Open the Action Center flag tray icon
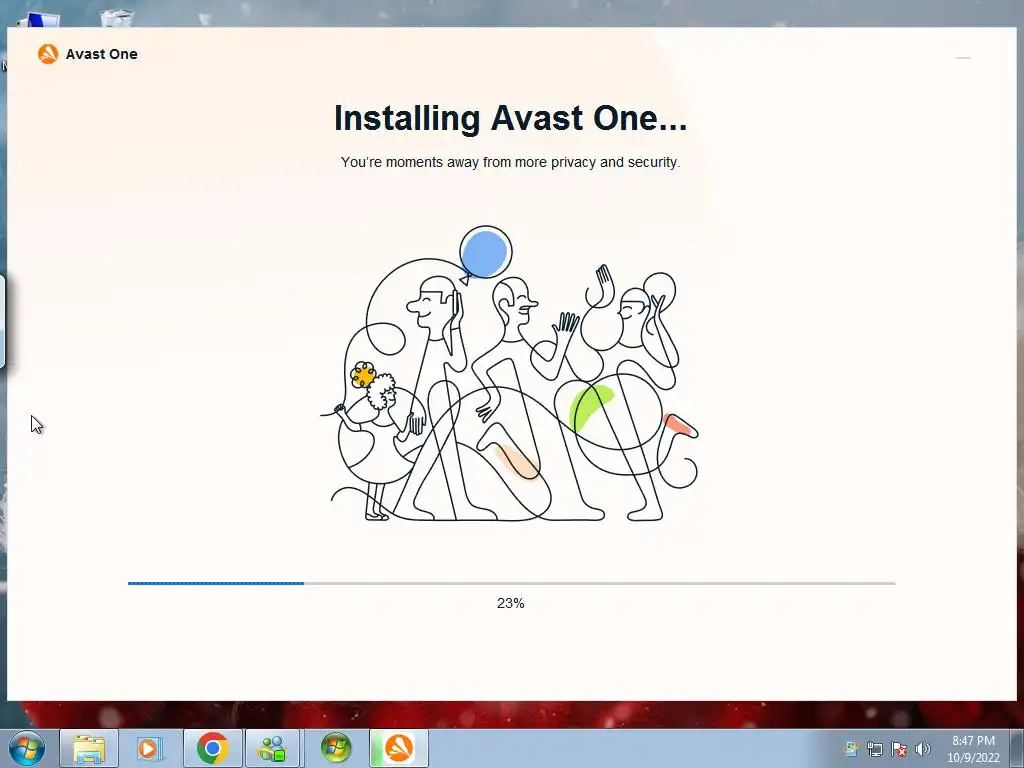 pyautogui.click(x=899, y=749)
